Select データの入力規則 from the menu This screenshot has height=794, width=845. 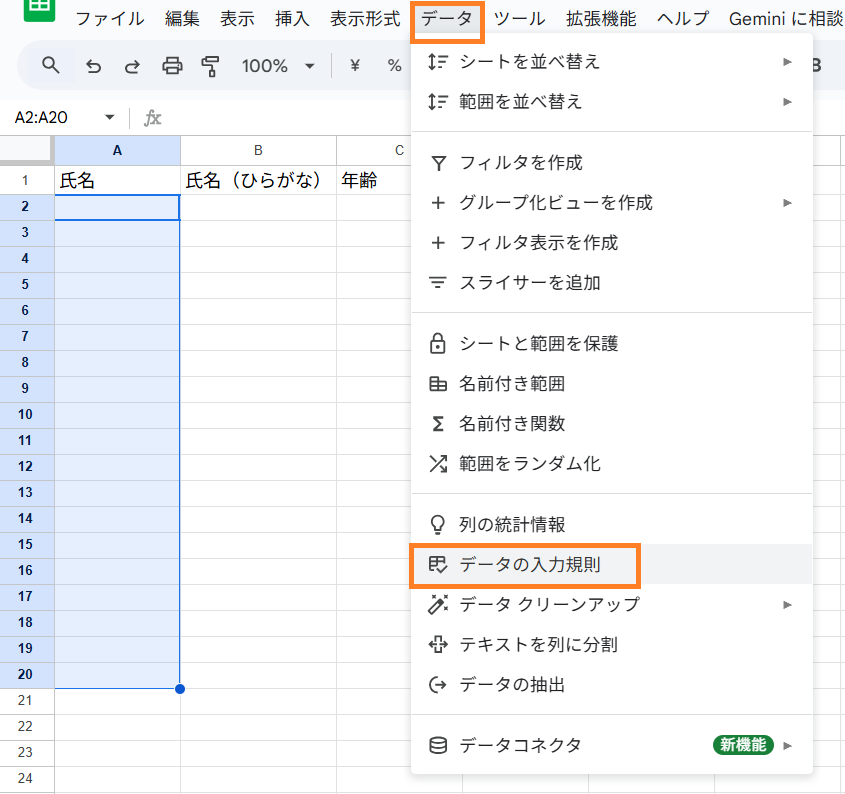coord(529,565)
